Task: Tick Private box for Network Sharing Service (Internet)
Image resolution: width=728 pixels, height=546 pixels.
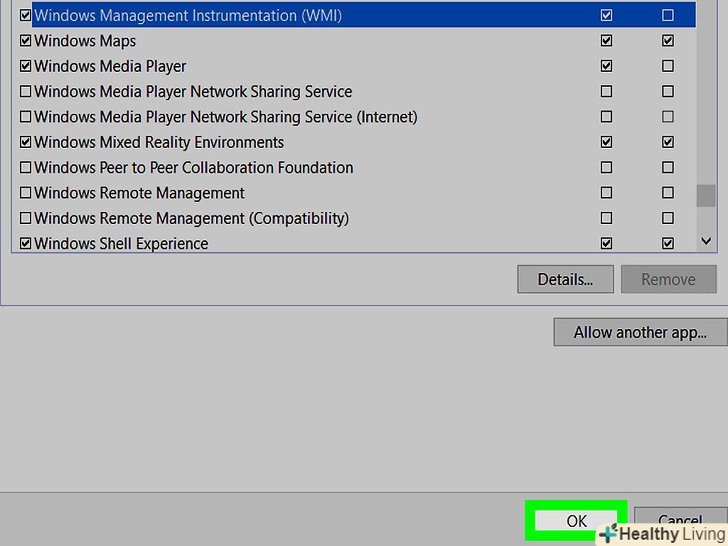Action: 606,117
